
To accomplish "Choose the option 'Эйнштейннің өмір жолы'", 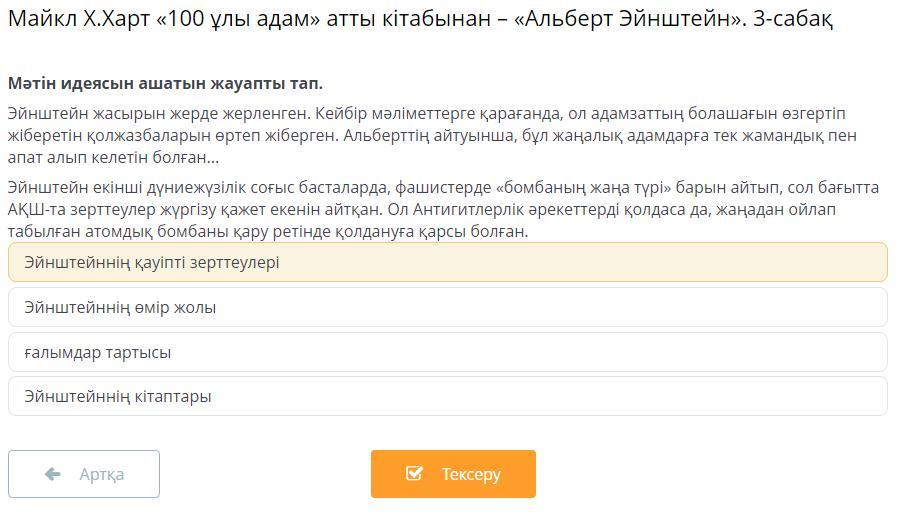I will point(120,308).
